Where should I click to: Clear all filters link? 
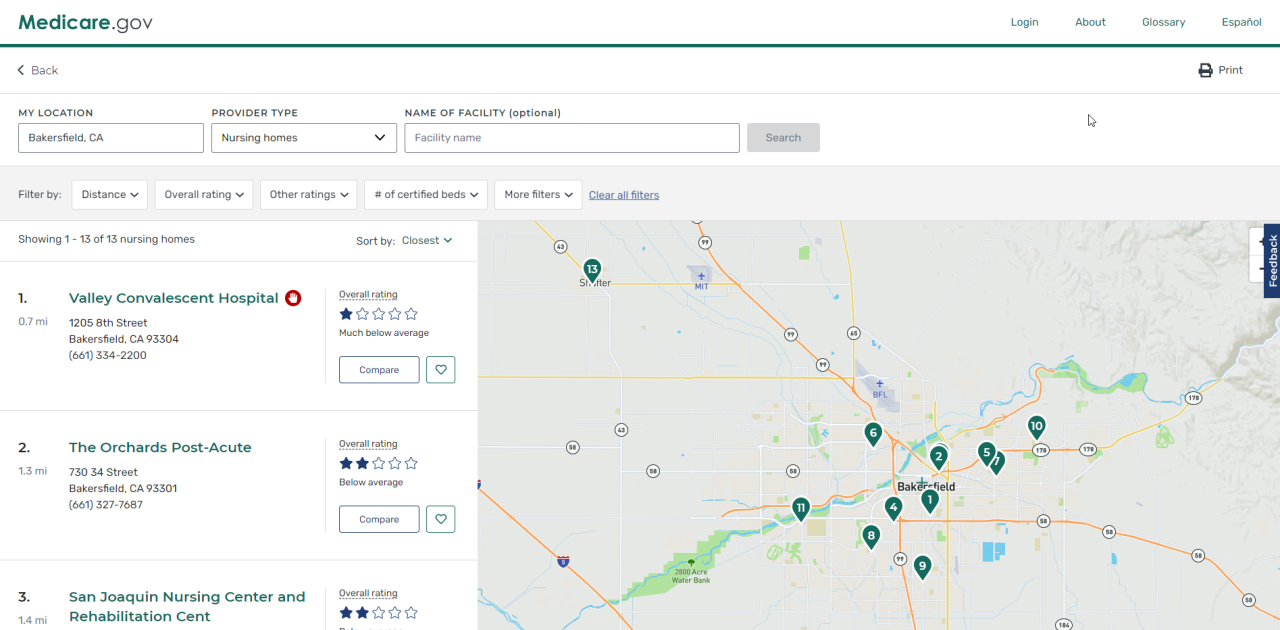pos(624,195)
